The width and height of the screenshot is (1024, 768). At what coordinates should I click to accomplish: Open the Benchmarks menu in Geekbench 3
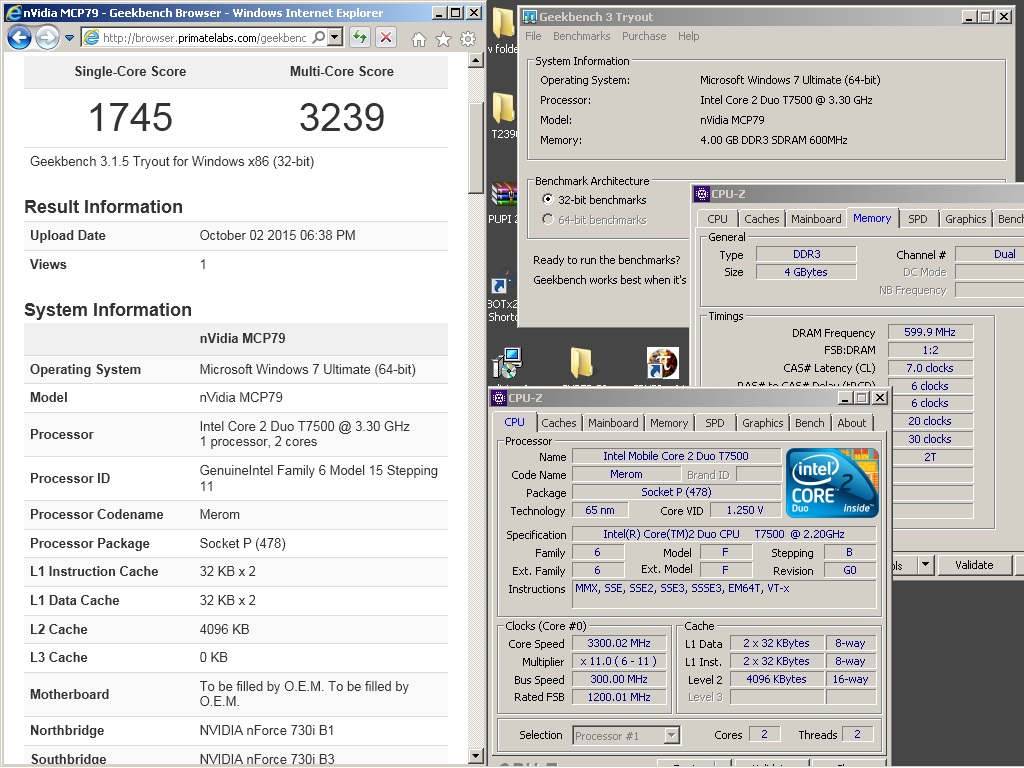(581, 36)
